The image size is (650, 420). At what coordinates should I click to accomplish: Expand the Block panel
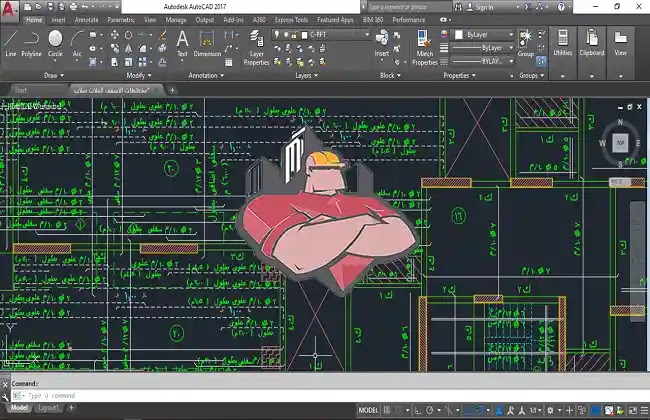tap(390, 75)
